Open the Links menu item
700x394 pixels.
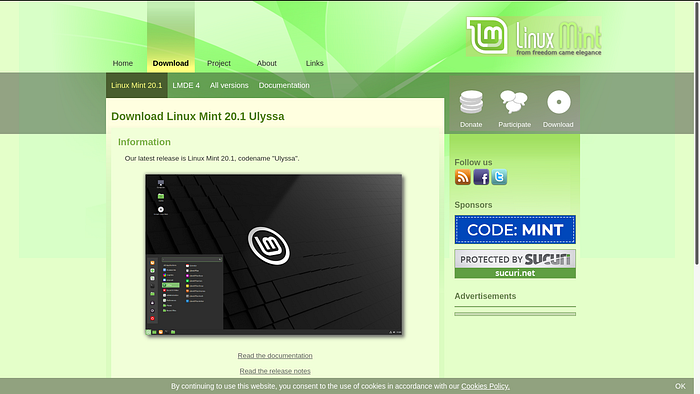314,63
